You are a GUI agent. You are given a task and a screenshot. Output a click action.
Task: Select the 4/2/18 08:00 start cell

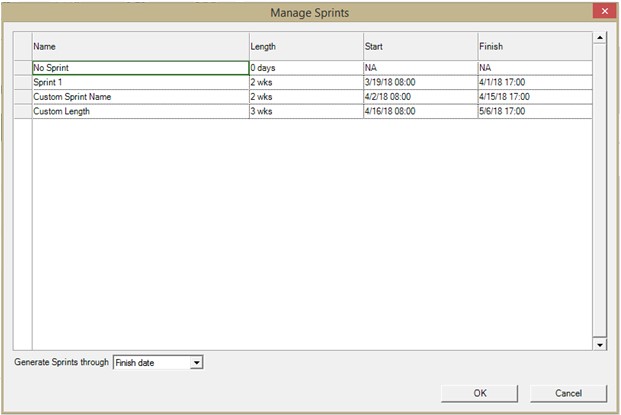[421, 97]
